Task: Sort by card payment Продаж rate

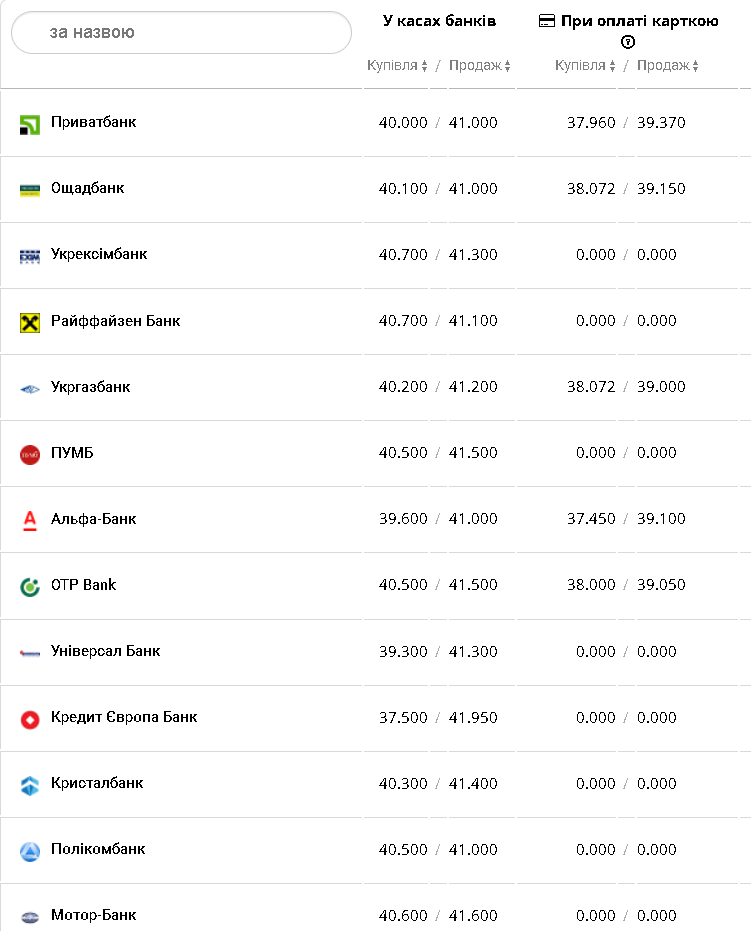Action: click(x=668, y=66)
